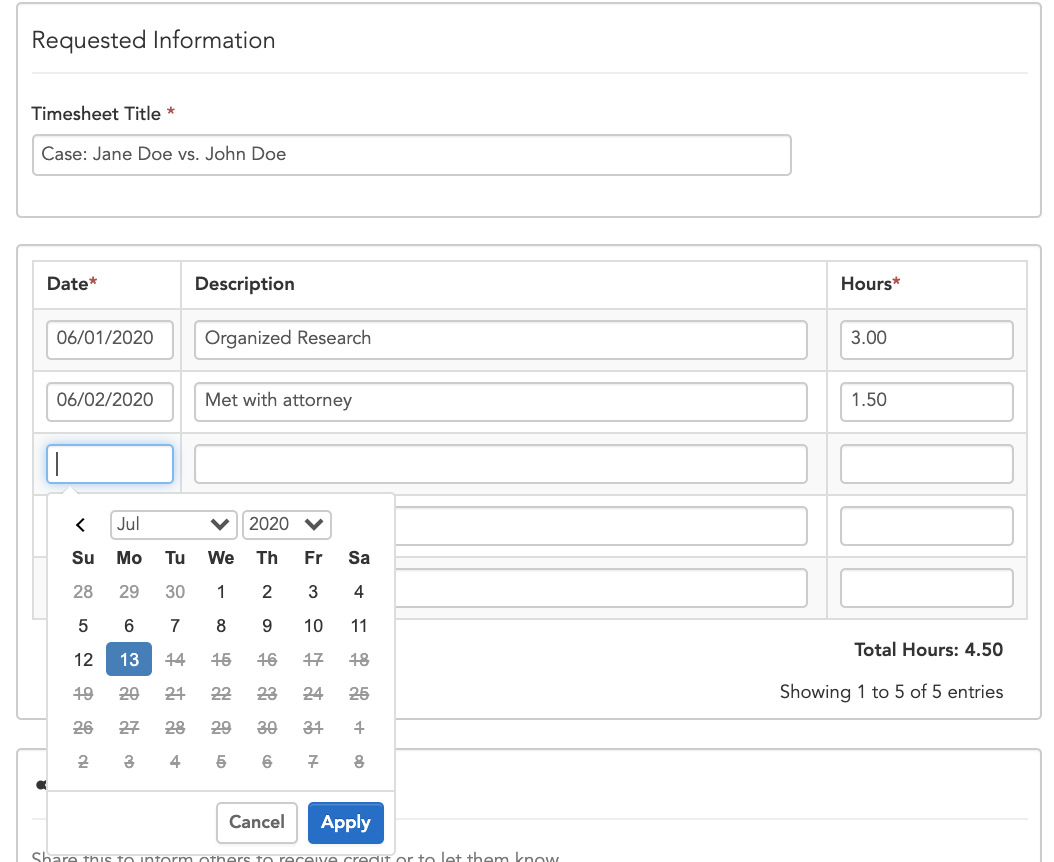Screen dimensions: 1054x862
Task: Click the fourth-row description field
Action: pyautogui.click(x=601, y=526)
